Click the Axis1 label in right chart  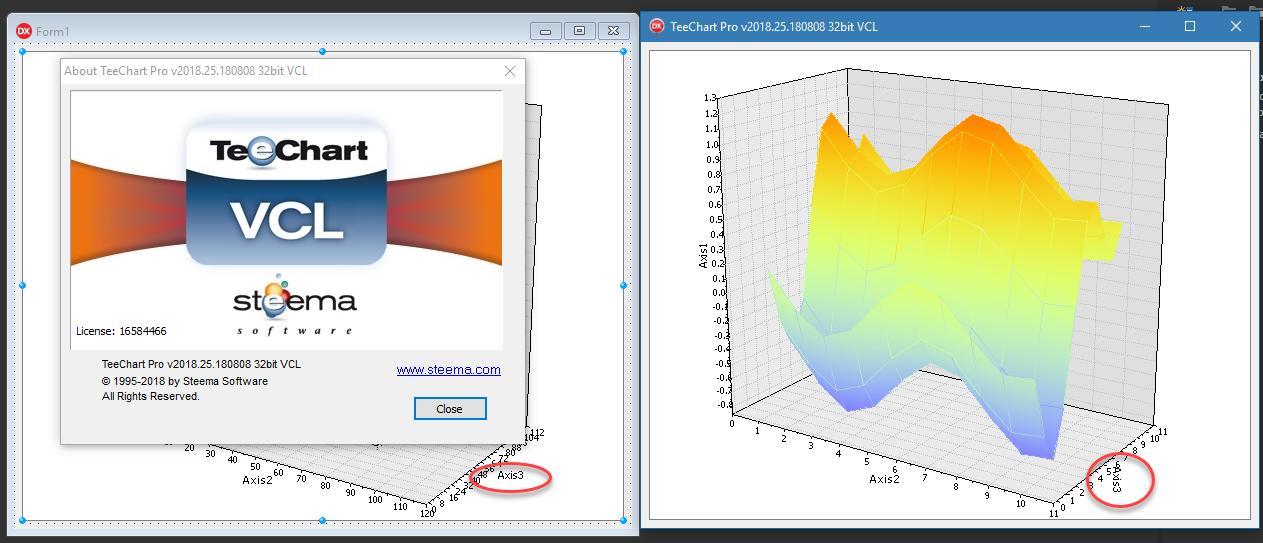coord(703,255)
